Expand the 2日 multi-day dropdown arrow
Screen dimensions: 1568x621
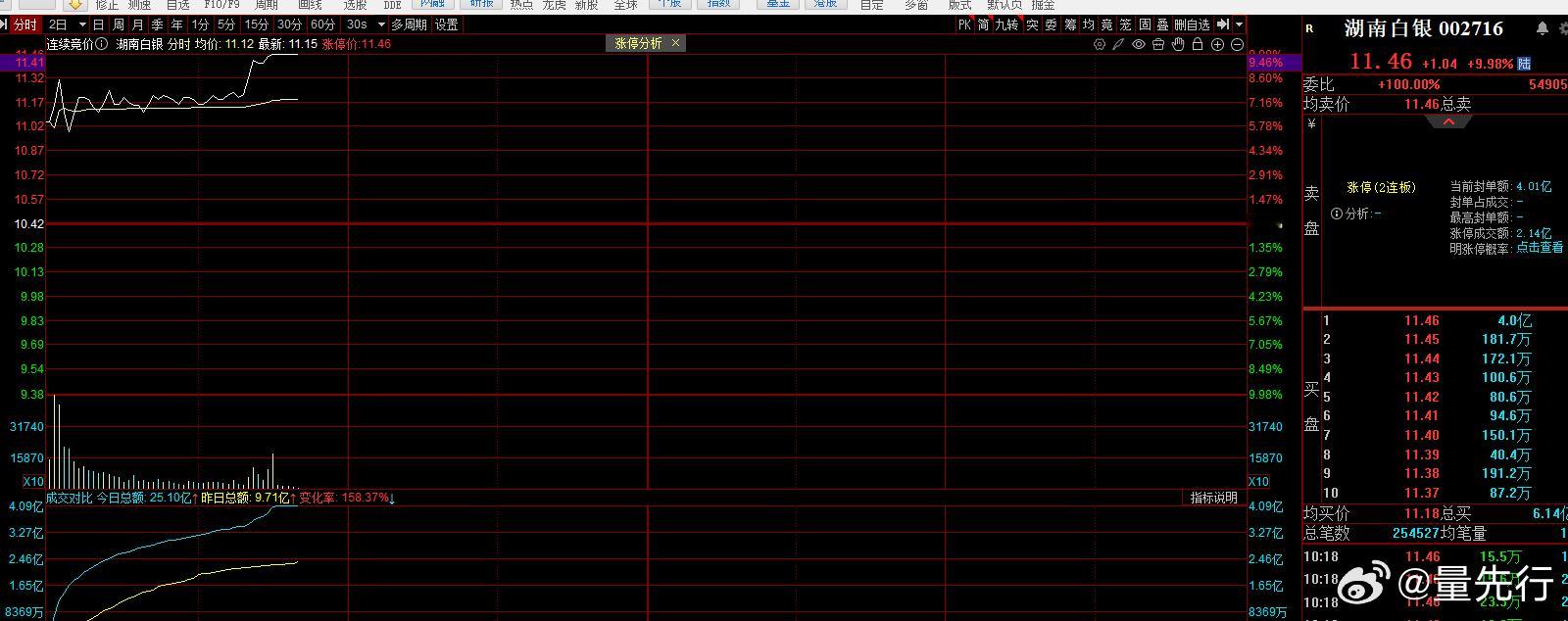tap(82, 24)
